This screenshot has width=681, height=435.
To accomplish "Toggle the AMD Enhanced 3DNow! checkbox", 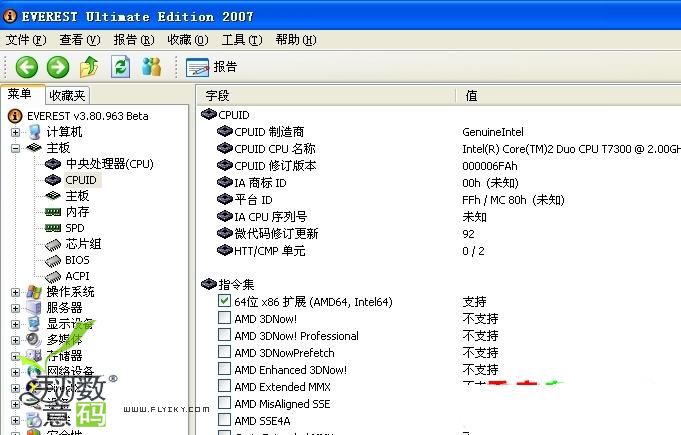I will pyautogui.click(x=224, y=369).
